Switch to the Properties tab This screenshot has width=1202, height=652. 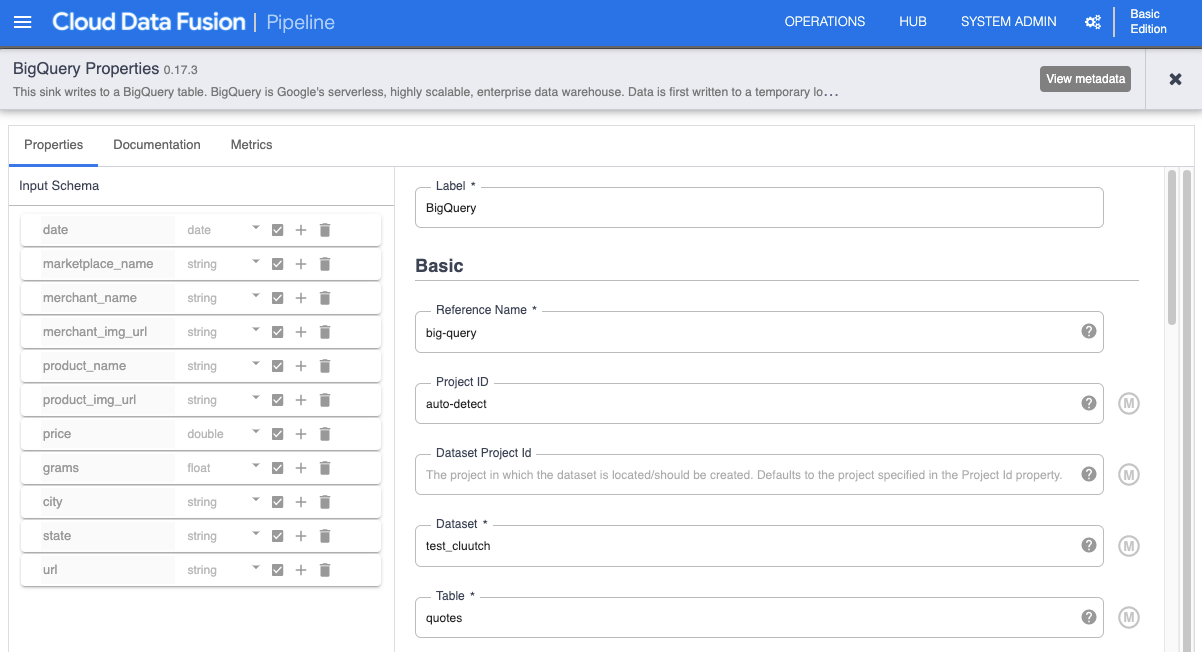pyautogui.click(x=53, y=145)
